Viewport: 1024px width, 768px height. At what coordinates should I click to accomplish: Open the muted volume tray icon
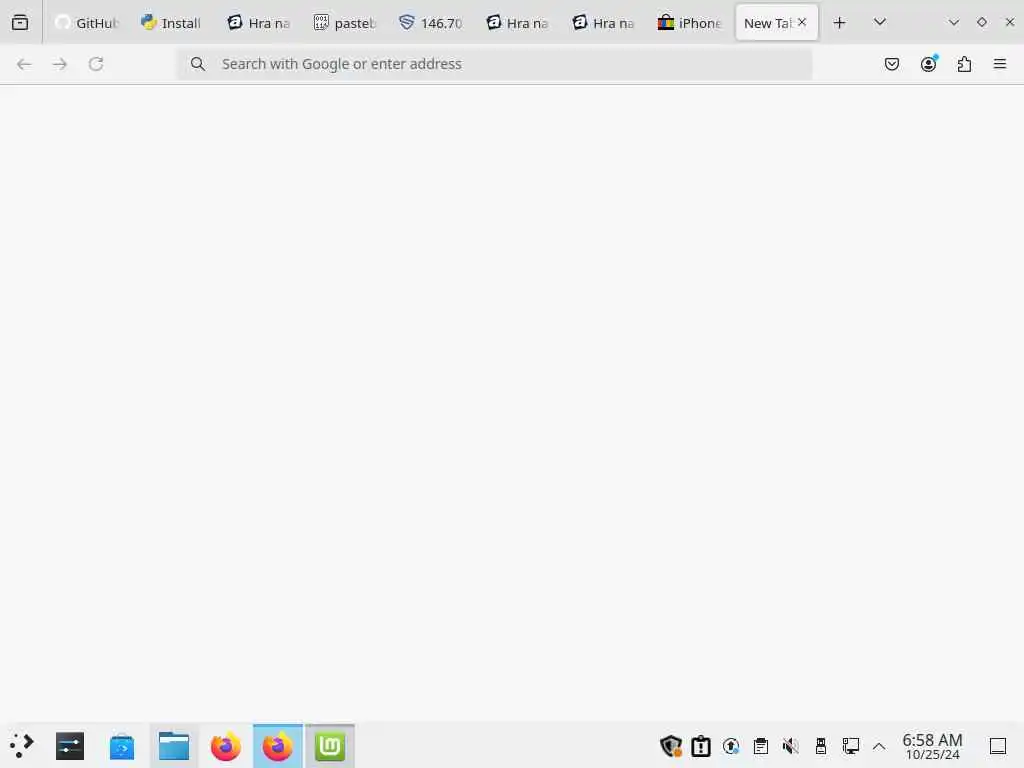click(x=790, y=745)
